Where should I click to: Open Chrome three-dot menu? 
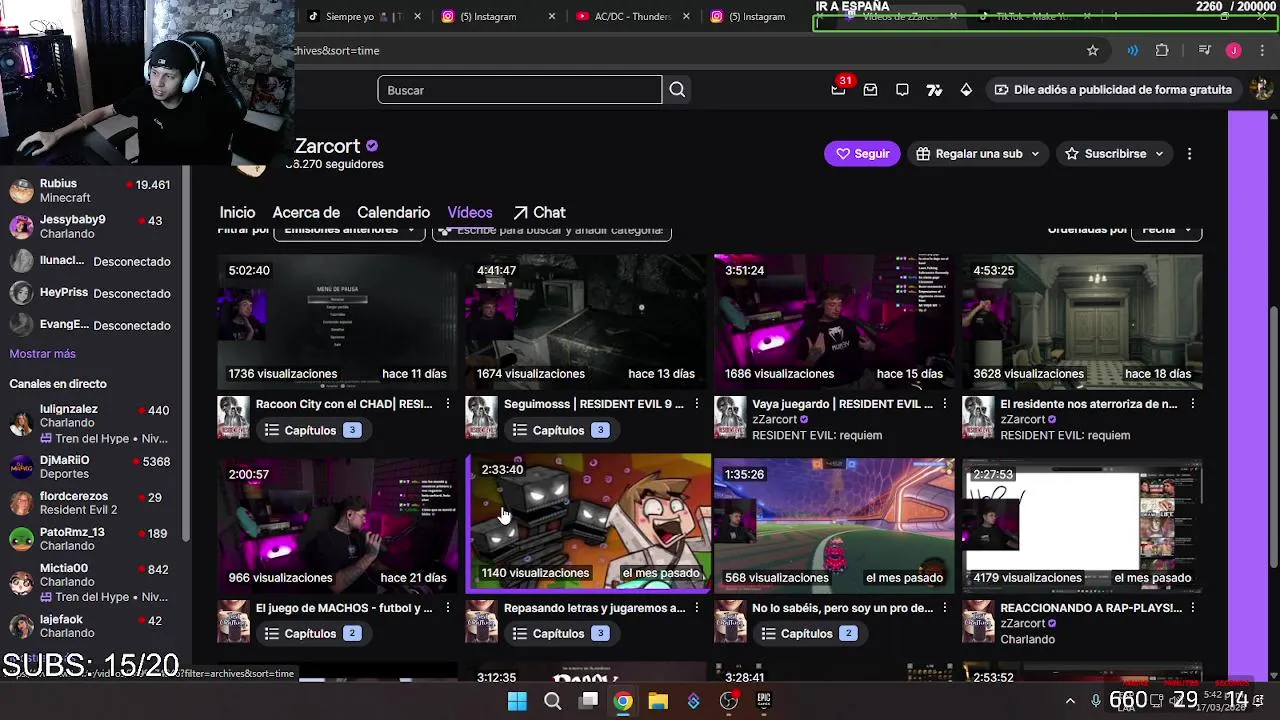(x=1262, y=50)
